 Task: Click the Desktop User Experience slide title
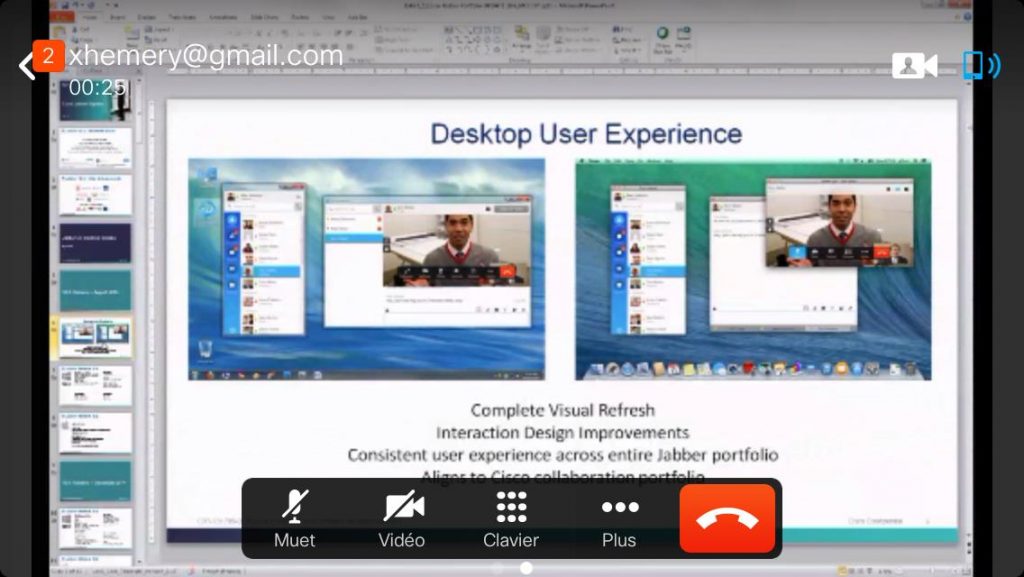[x=586, y=134]
